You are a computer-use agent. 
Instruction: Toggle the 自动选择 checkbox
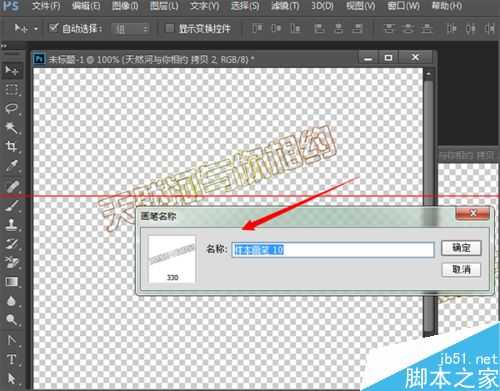[53, 28]
